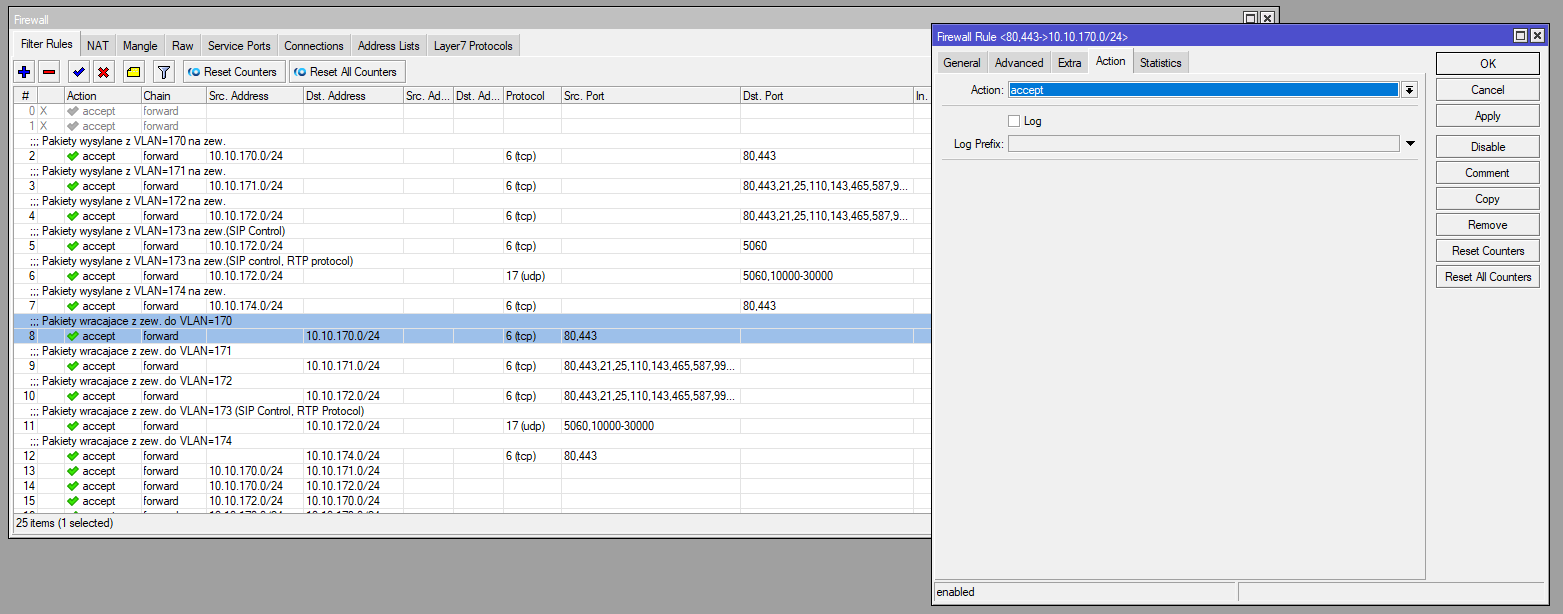Go to the Address Lists tab

[388, 46]
